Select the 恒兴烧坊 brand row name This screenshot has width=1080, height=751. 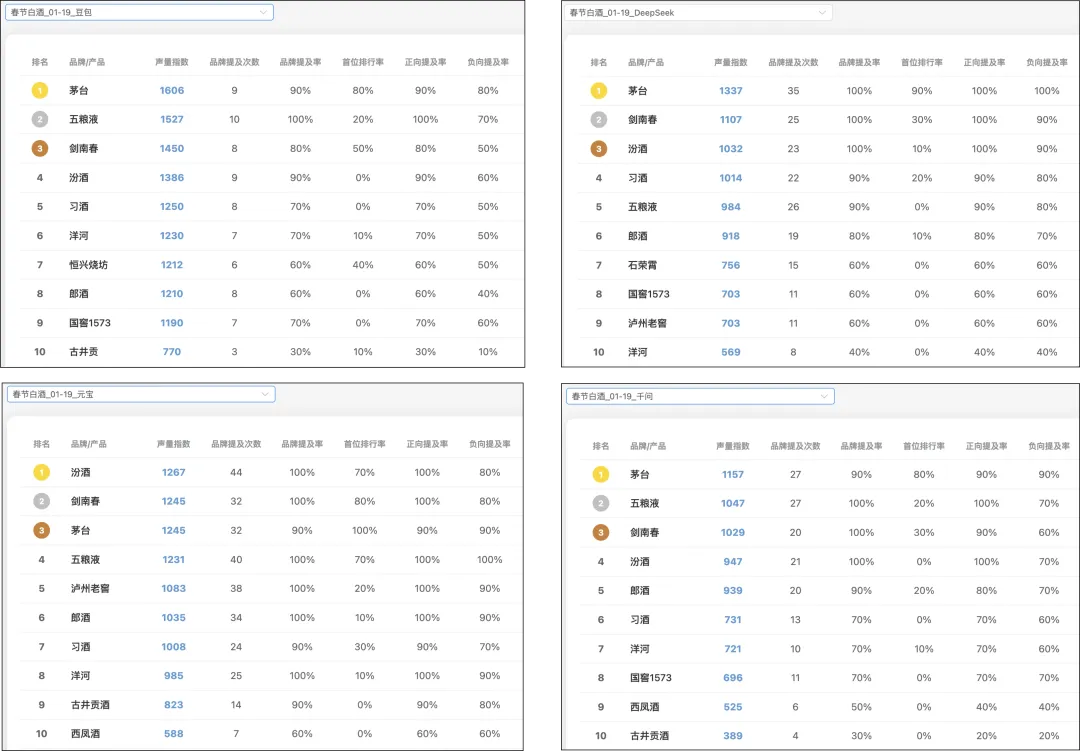pyautogui.click(x=88, y=265)
